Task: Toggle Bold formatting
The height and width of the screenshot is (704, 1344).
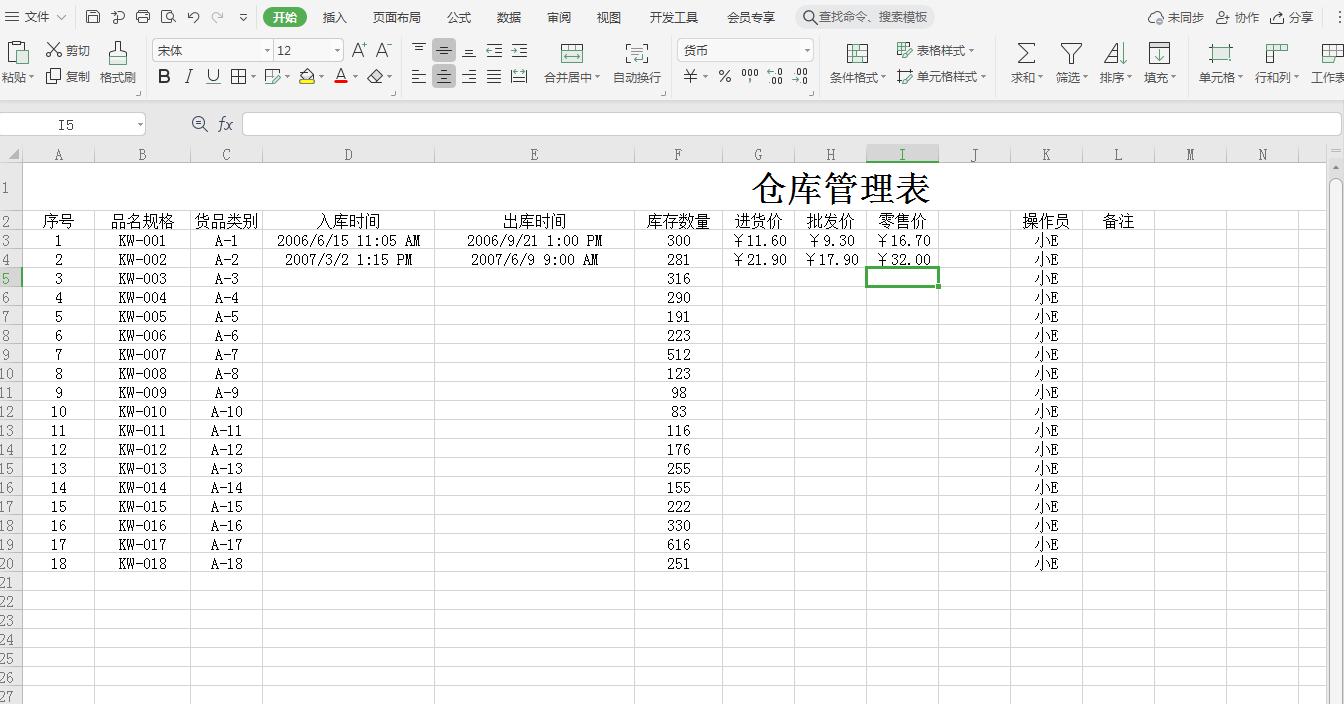Action: [x=163, y=76]
